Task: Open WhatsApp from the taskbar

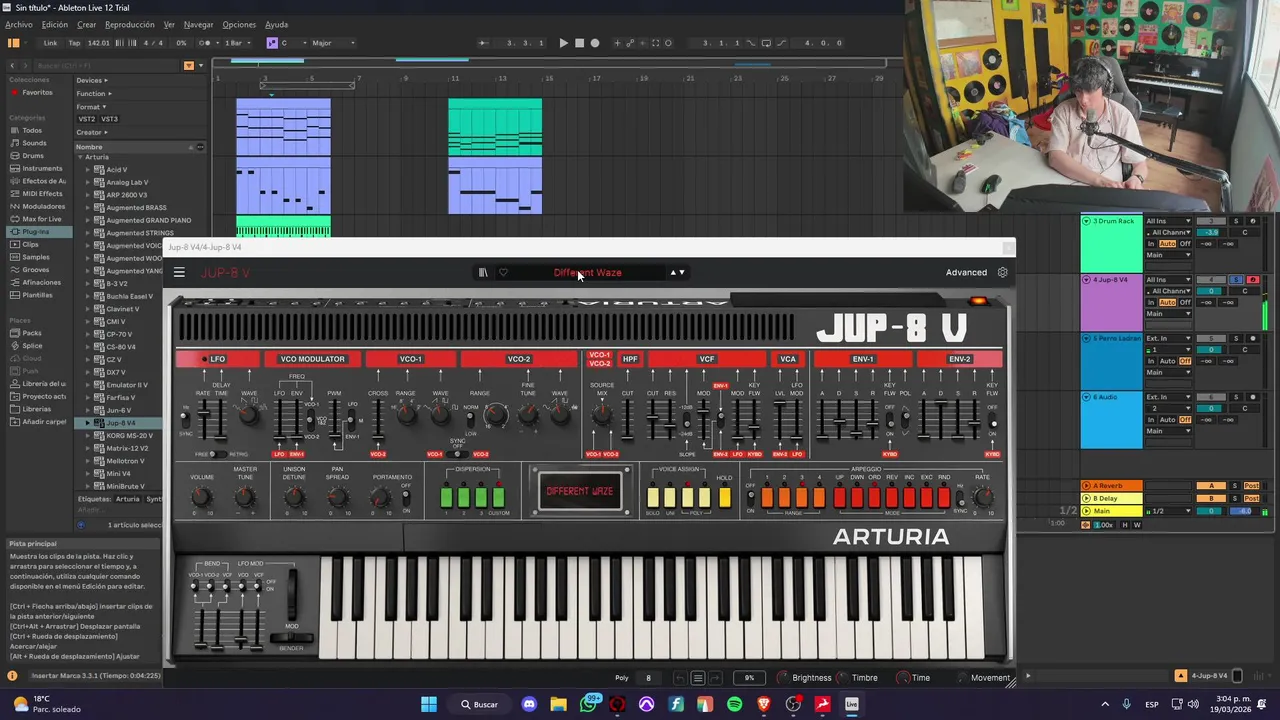Action: (x=588, y=704)
